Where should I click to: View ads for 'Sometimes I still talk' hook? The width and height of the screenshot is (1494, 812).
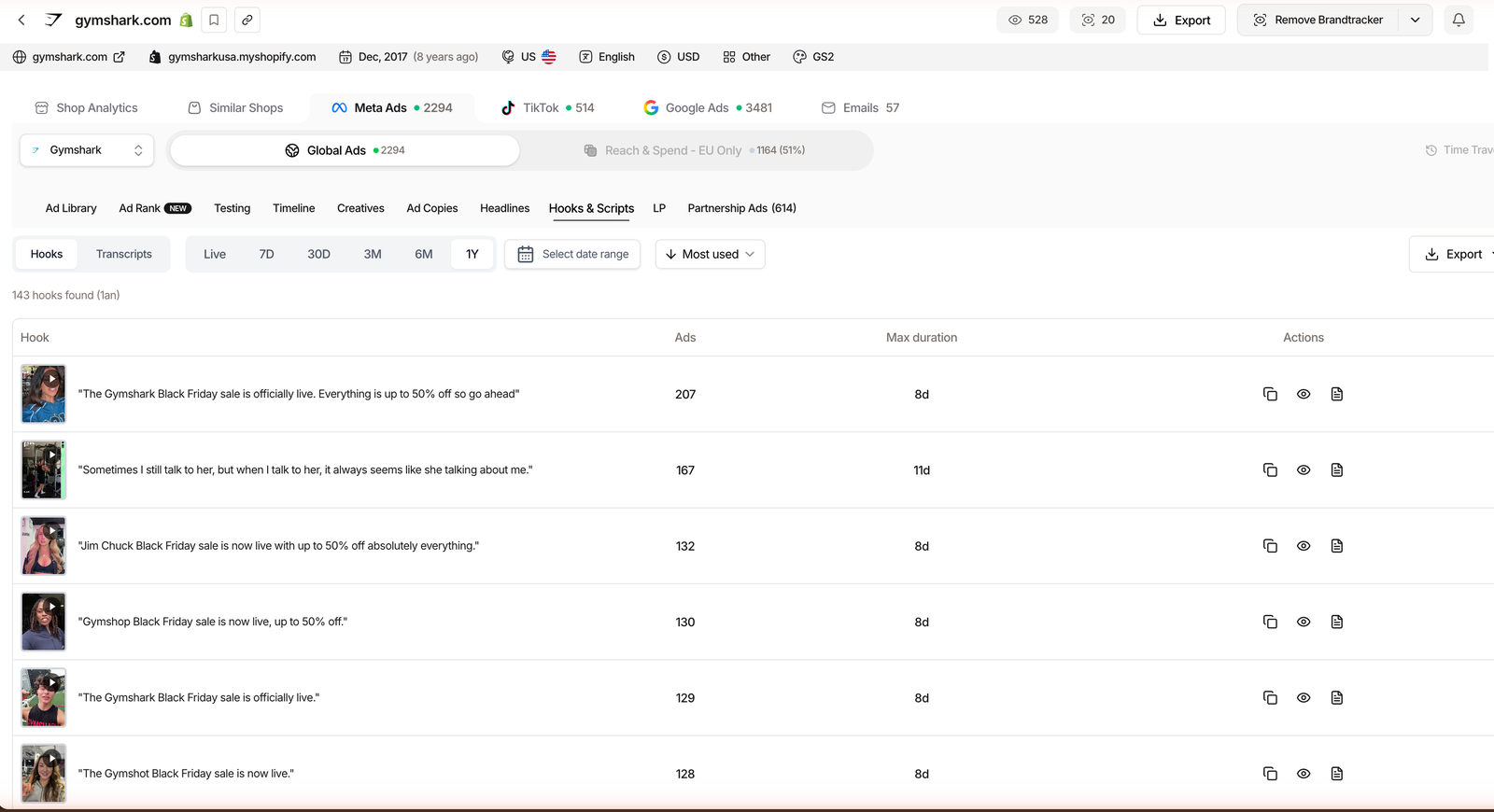(1304, 469)
